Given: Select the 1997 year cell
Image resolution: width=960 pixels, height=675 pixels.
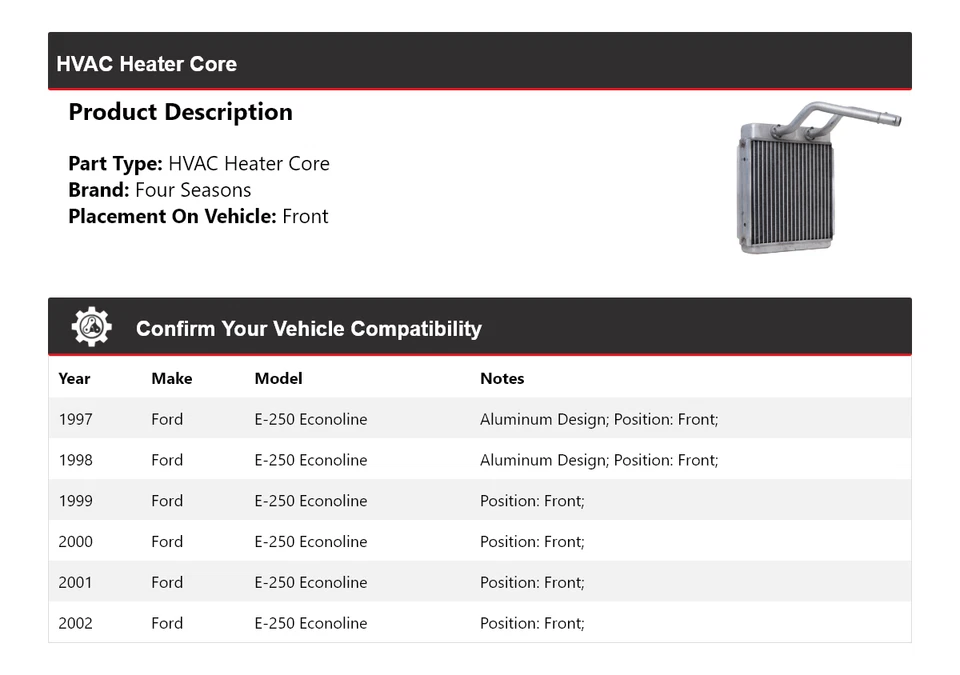Looking at the screenshot, I should click(x=76, y=420).
